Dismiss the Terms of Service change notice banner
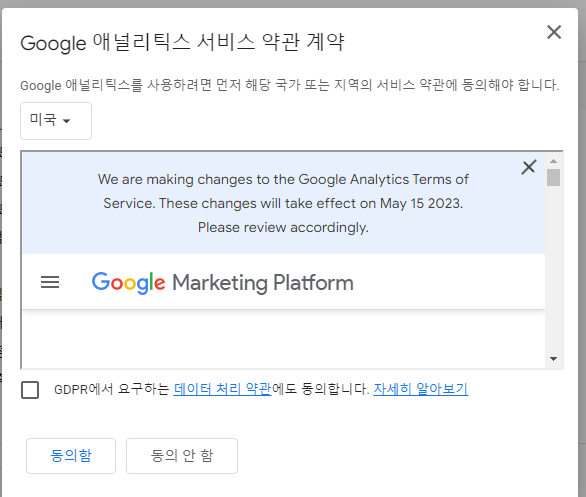Screen dimensions: 586x497 coord(529,167)
